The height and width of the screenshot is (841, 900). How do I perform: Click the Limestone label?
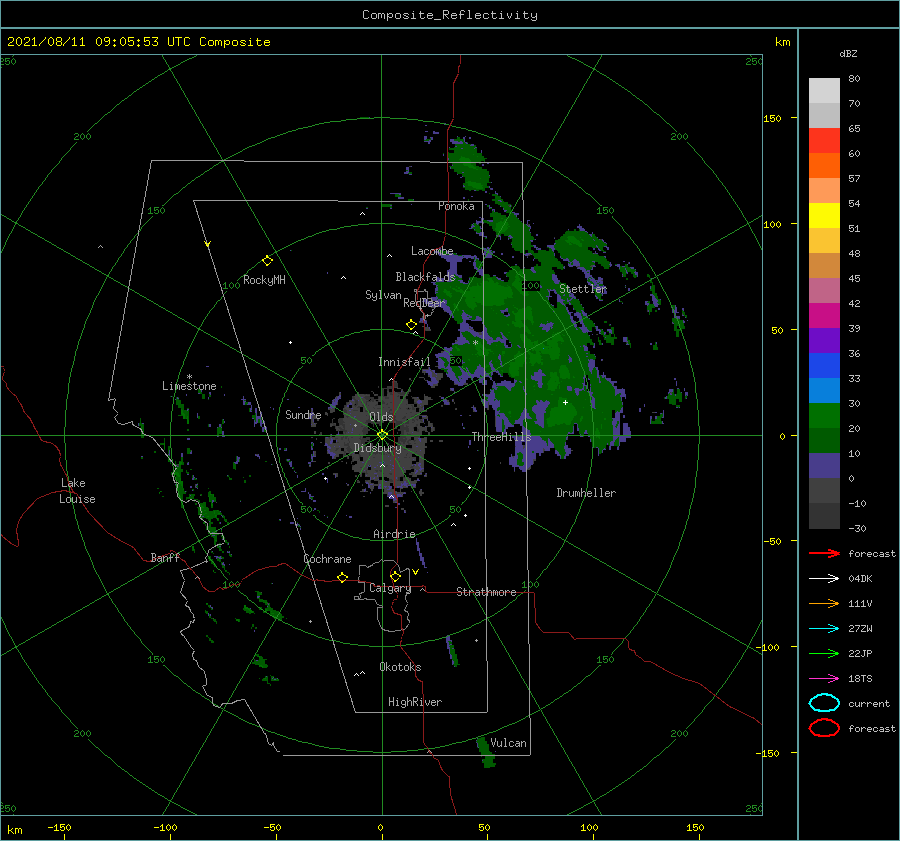click(x=189, y=386)
